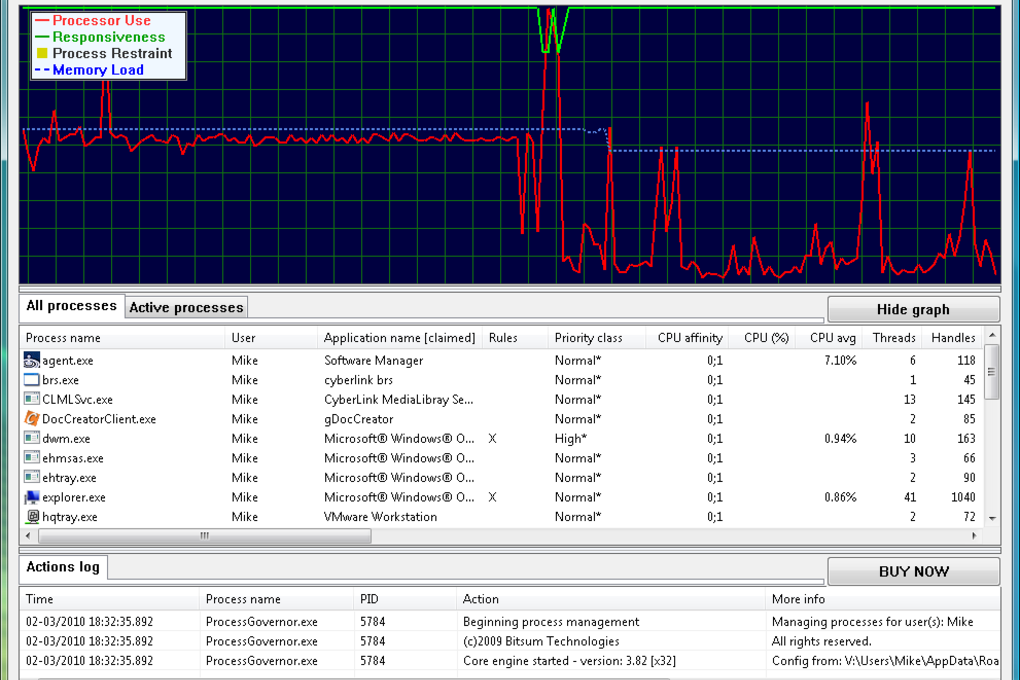Click the process list scroll down arrow
Viewport: 1020px width, 680px height.
tap(991, 519)
